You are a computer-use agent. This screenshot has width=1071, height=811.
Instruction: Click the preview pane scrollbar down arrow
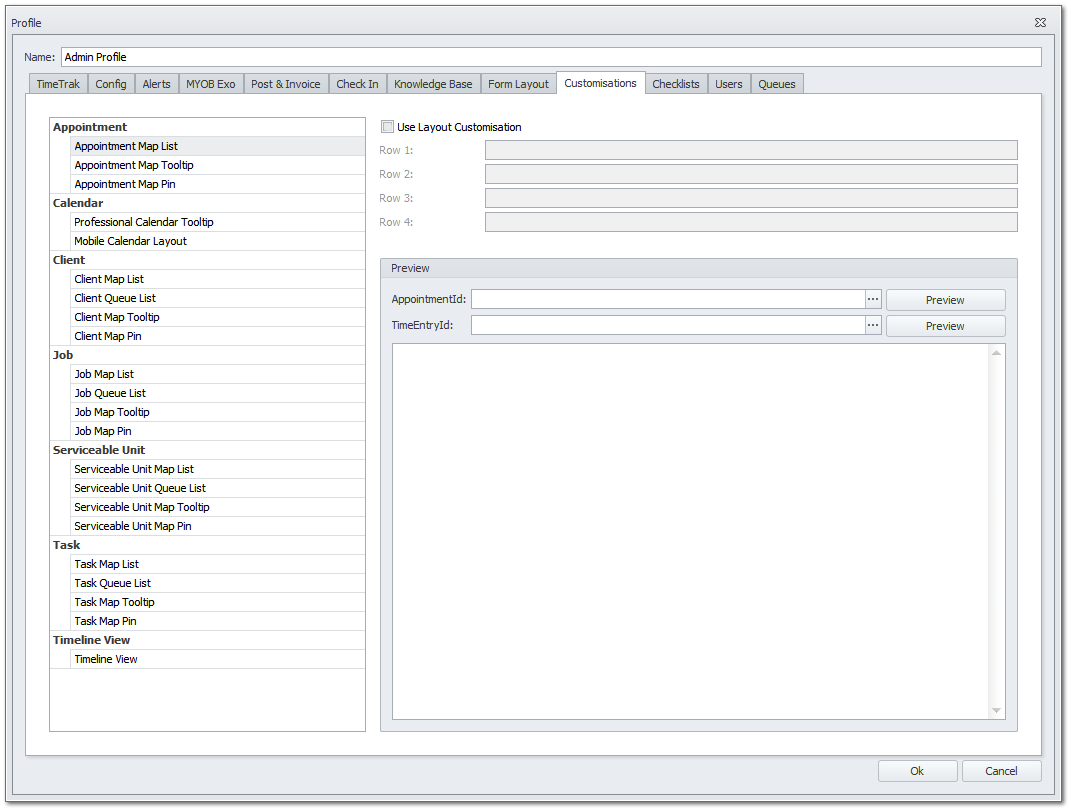coord(996,710)
